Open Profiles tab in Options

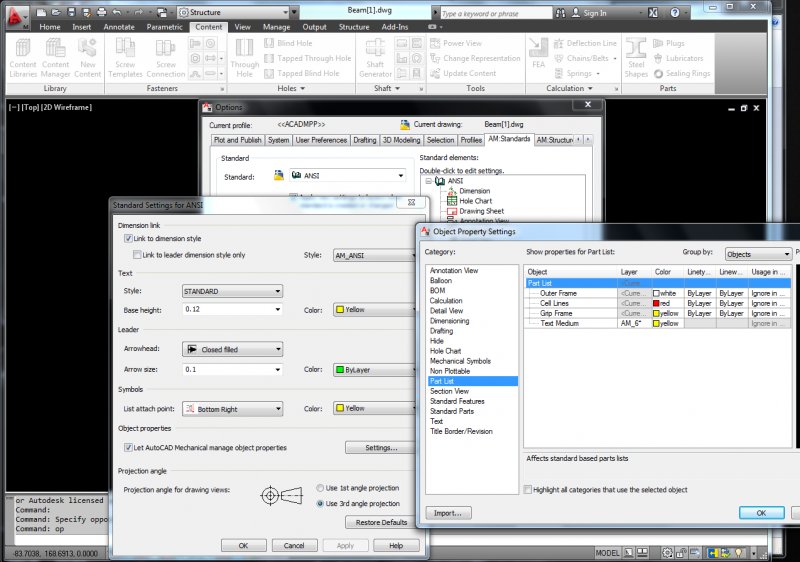tap(471, 140)
